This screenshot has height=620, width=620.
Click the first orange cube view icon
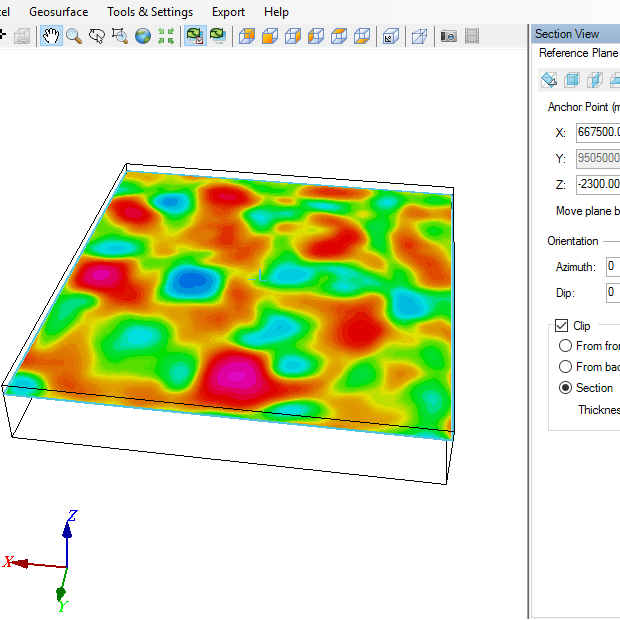point(245,36)
